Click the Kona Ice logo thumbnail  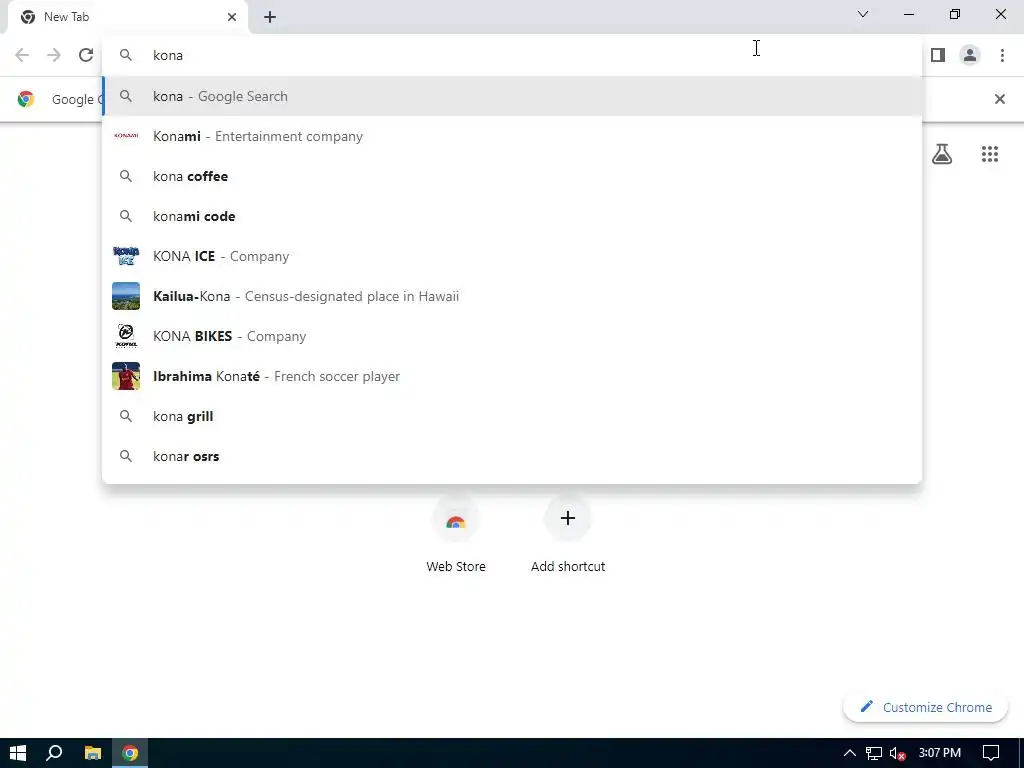(126, 256)
